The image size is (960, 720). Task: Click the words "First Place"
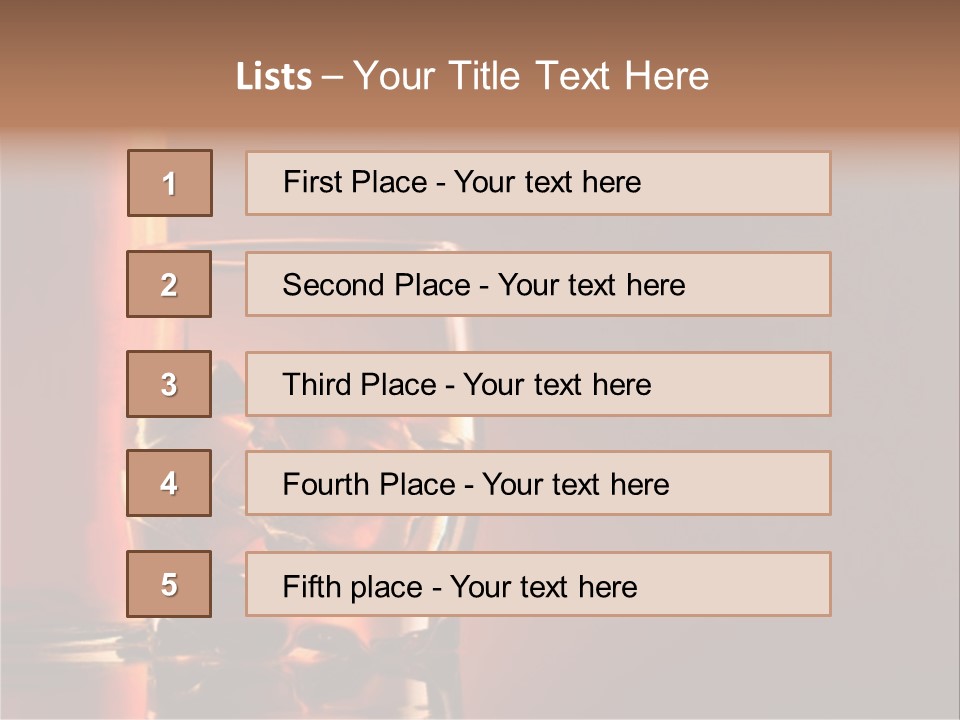[x=355, y=182]
